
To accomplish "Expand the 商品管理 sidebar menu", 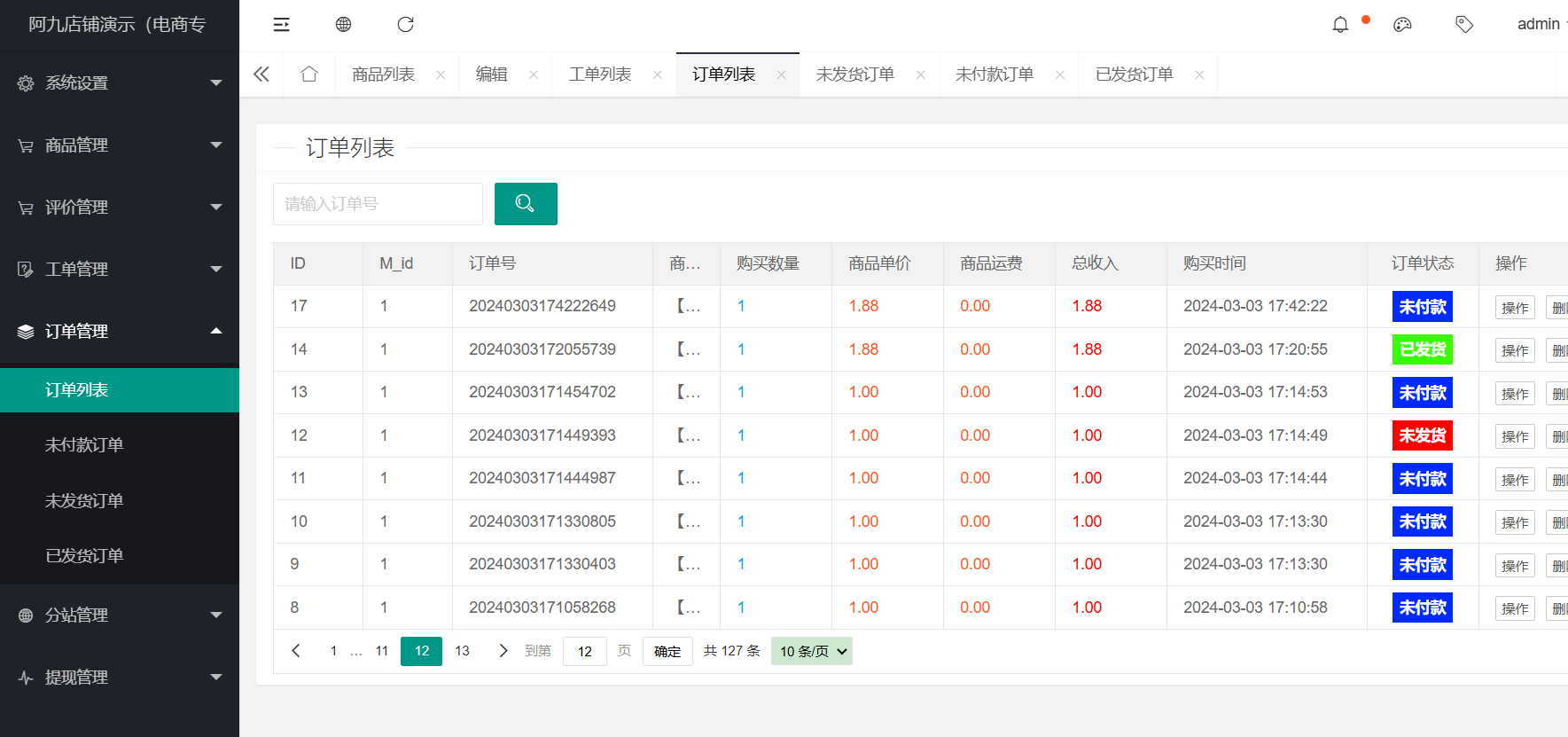I will (120, 145).
